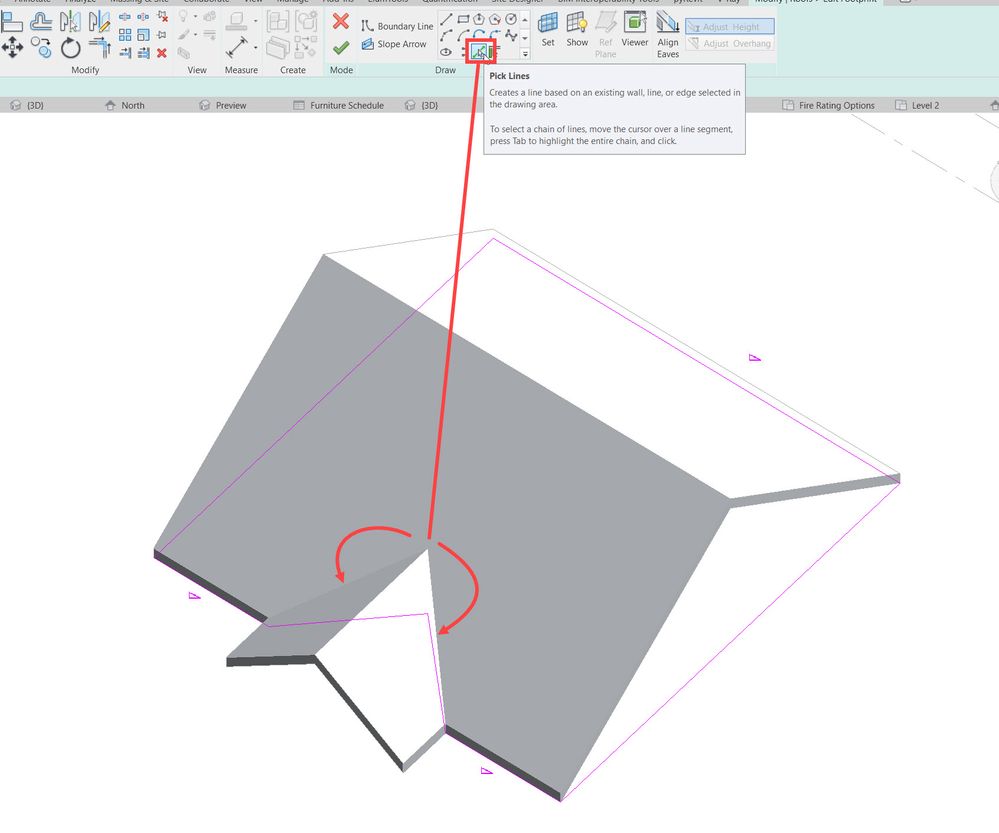Open the Hide in View dropdown arrow

[196, 17]
